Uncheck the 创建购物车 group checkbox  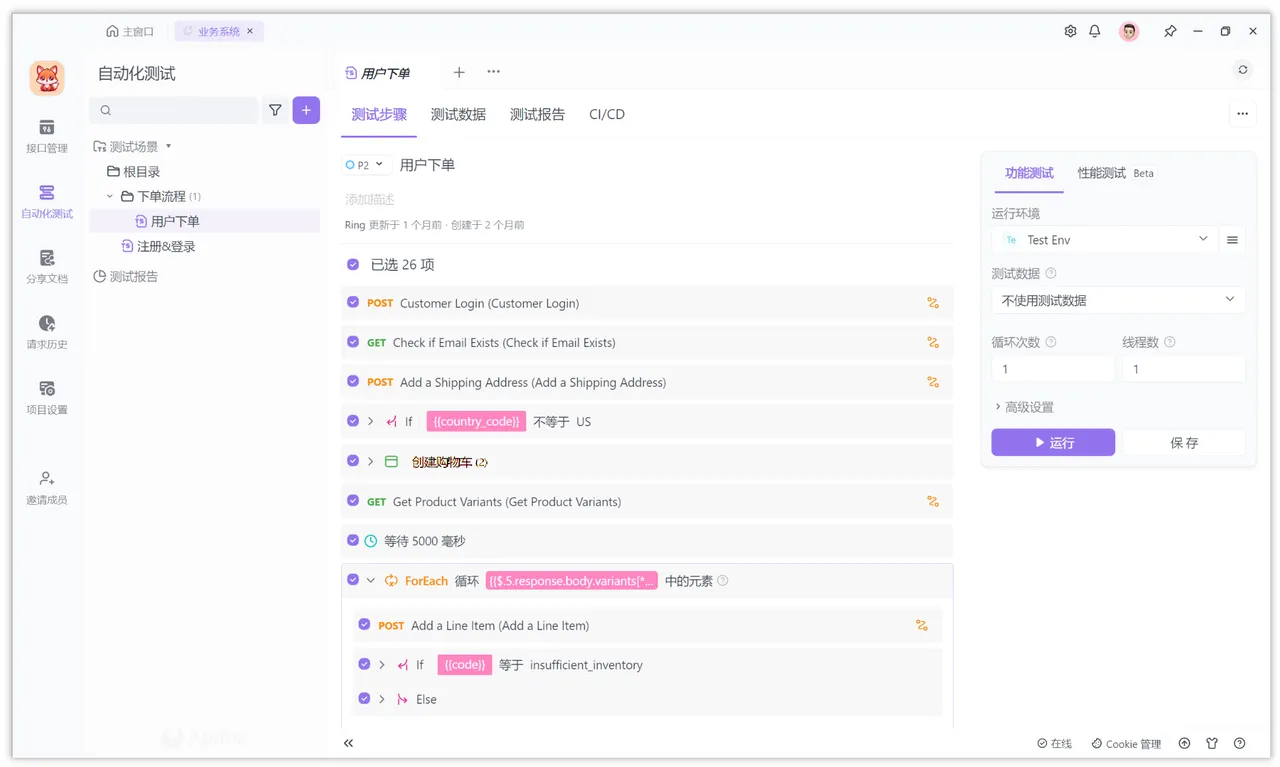tap(353, 461)
